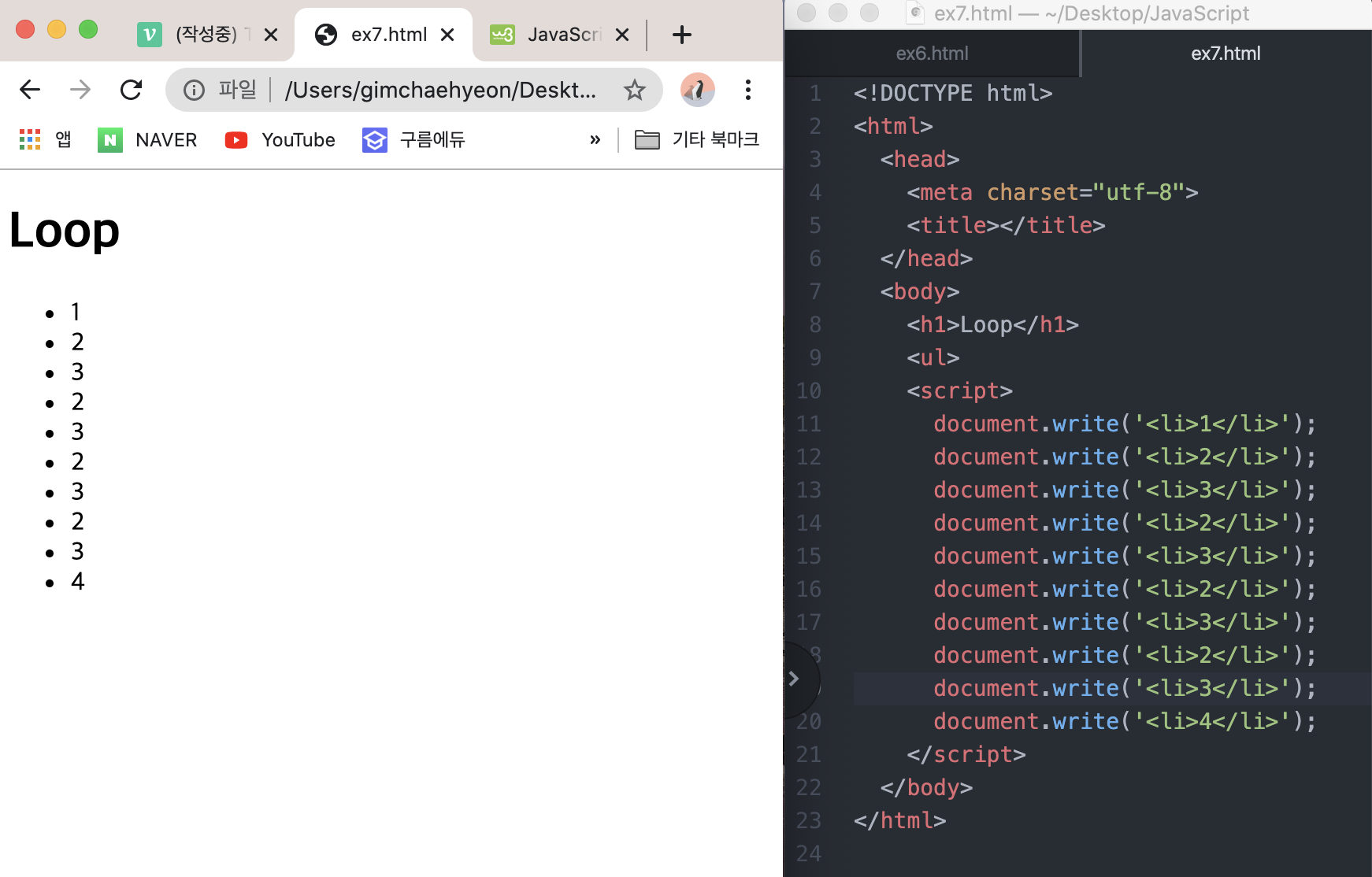Click the <ul> tag in the code
This screenshot has width=1372, height=877.
coord(933,357)
